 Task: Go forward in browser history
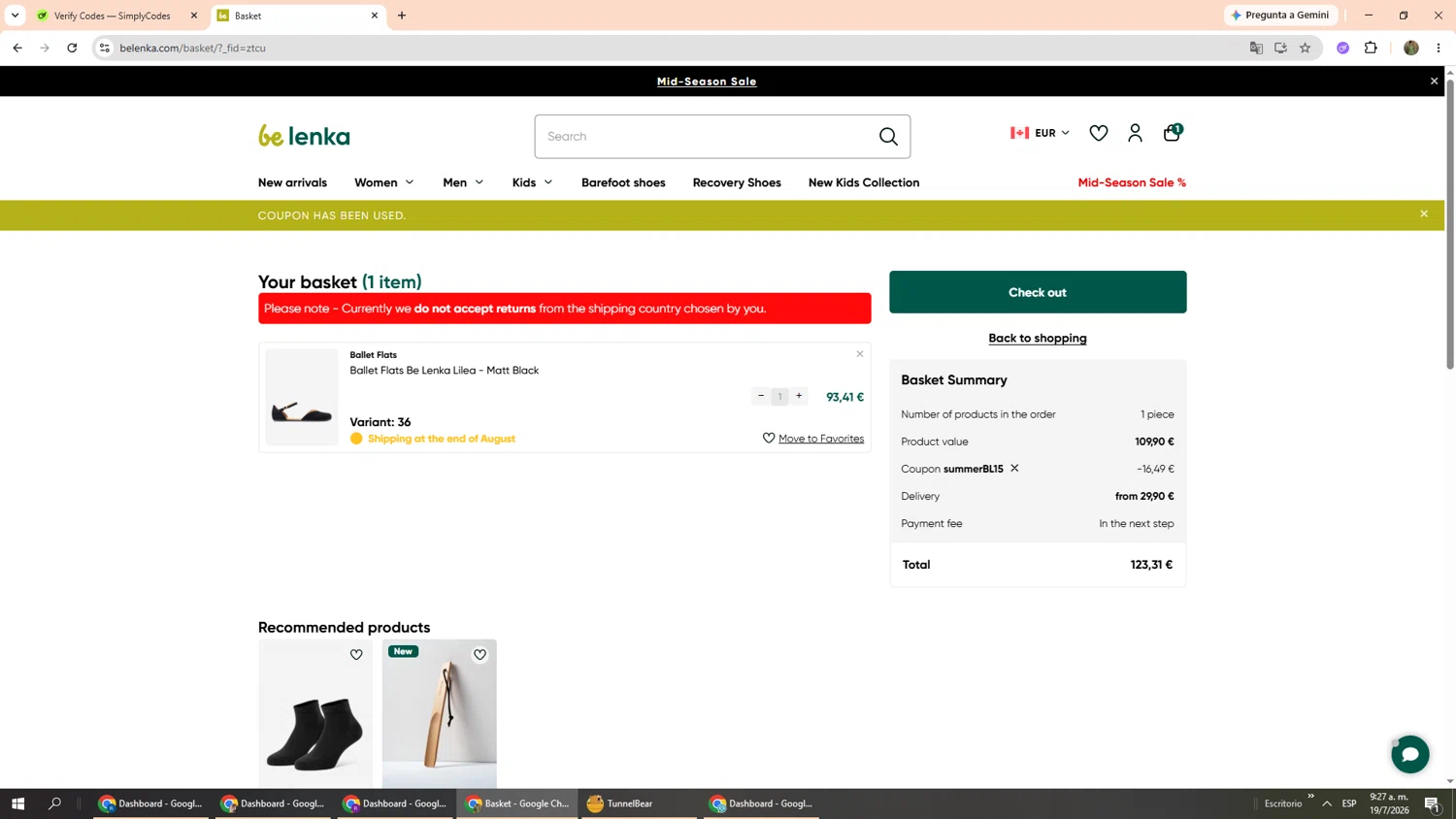(x=45, y=48)
